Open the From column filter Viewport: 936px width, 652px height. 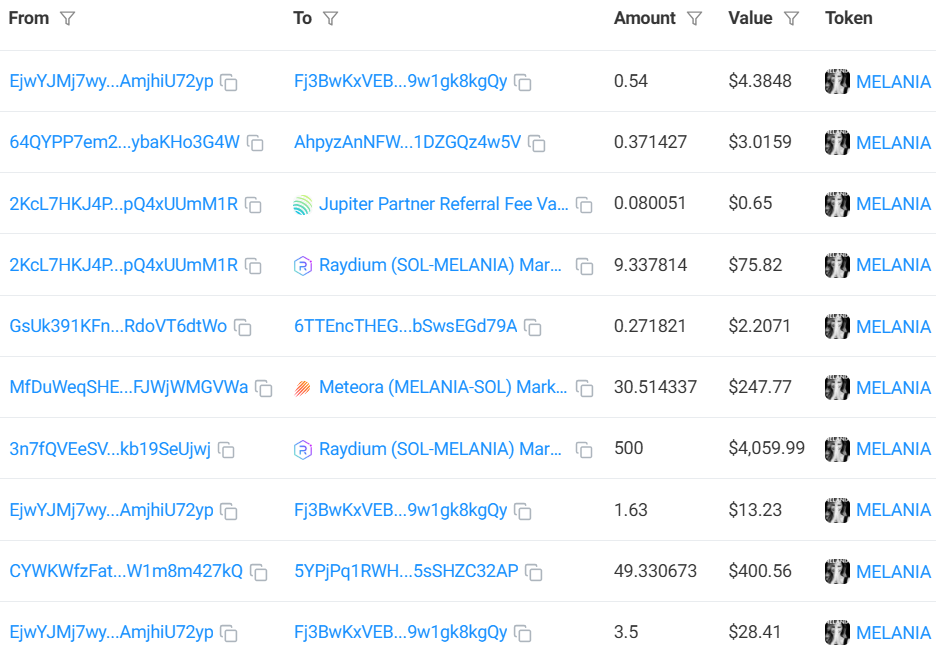(x=67, y=19)
